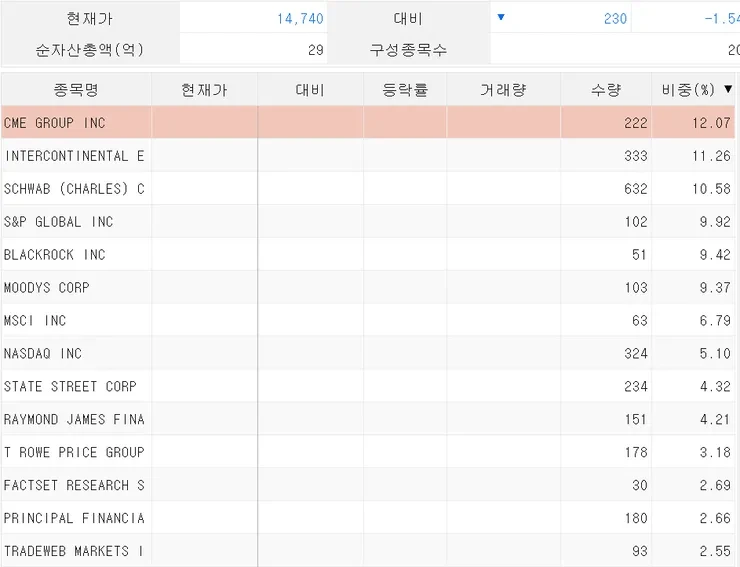Click weight value 3.18

[715, 452]
